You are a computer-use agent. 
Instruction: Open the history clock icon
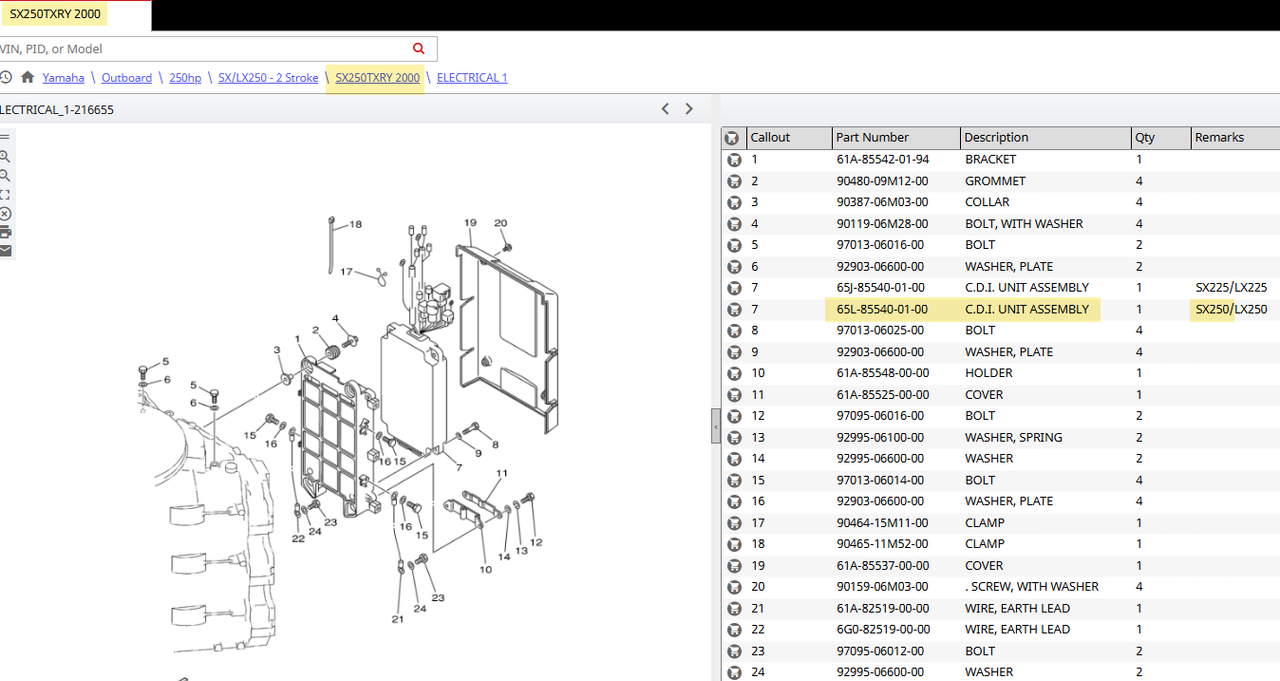[x=5, y=77]
